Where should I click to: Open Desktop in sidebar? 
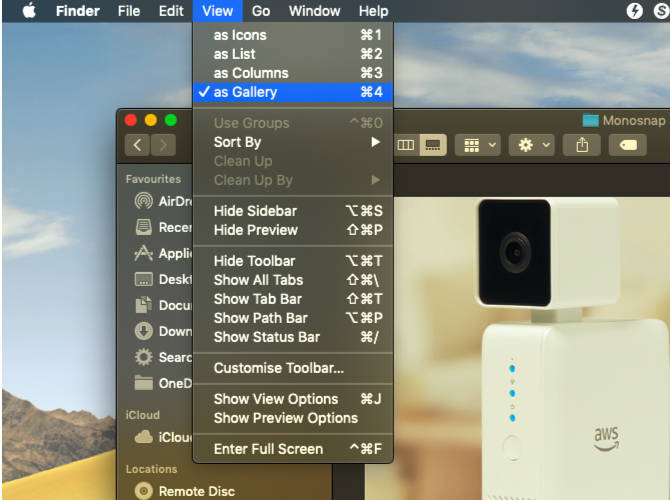tap(163, 279)
